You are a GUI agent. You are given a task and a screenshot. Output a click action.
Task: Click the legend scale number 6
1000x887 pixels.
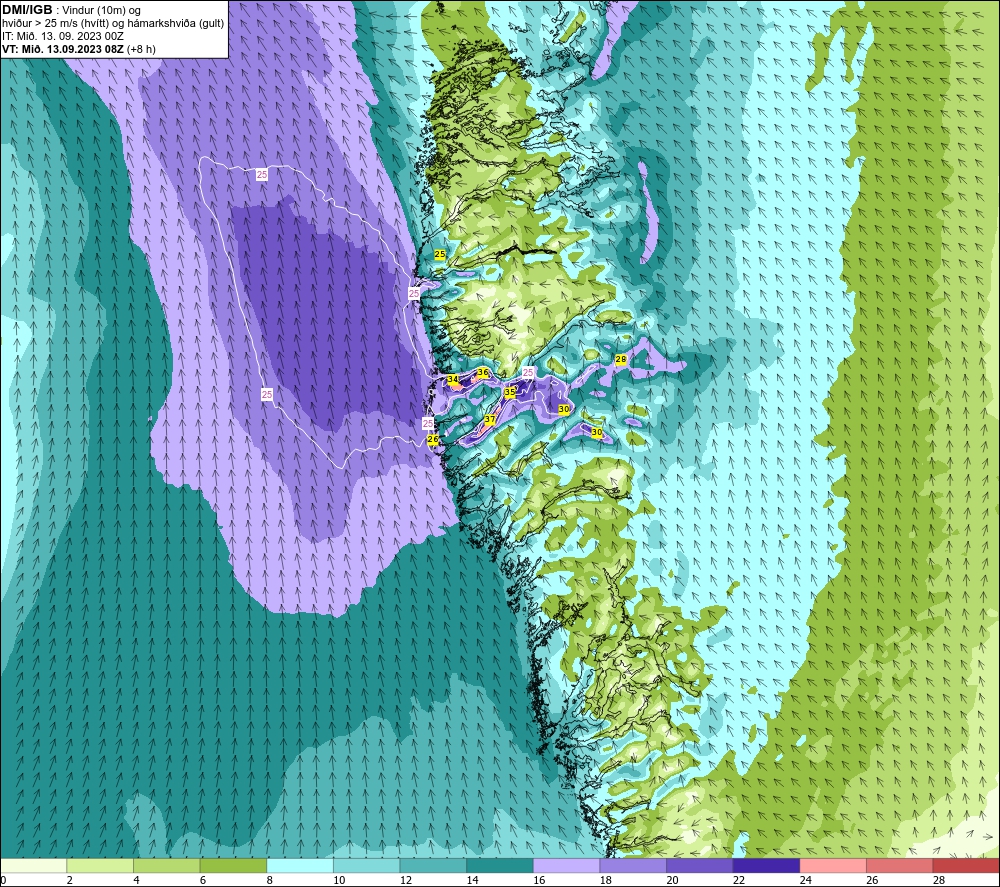coord(203,880)
